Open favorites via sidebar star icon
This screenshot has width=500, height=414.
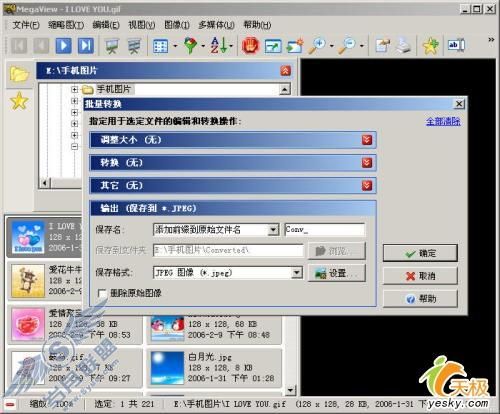coord(19,101)
